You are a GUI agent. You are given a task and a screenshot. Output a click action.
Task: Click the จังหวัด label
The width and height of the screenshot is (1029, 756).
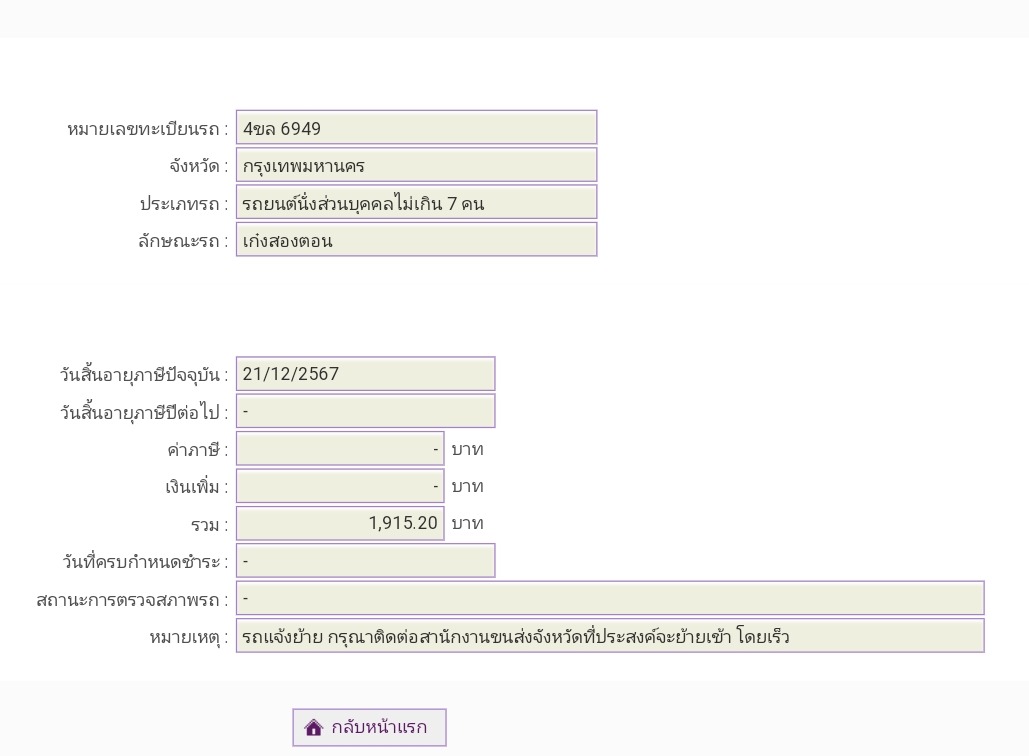[x=199, y=167]
